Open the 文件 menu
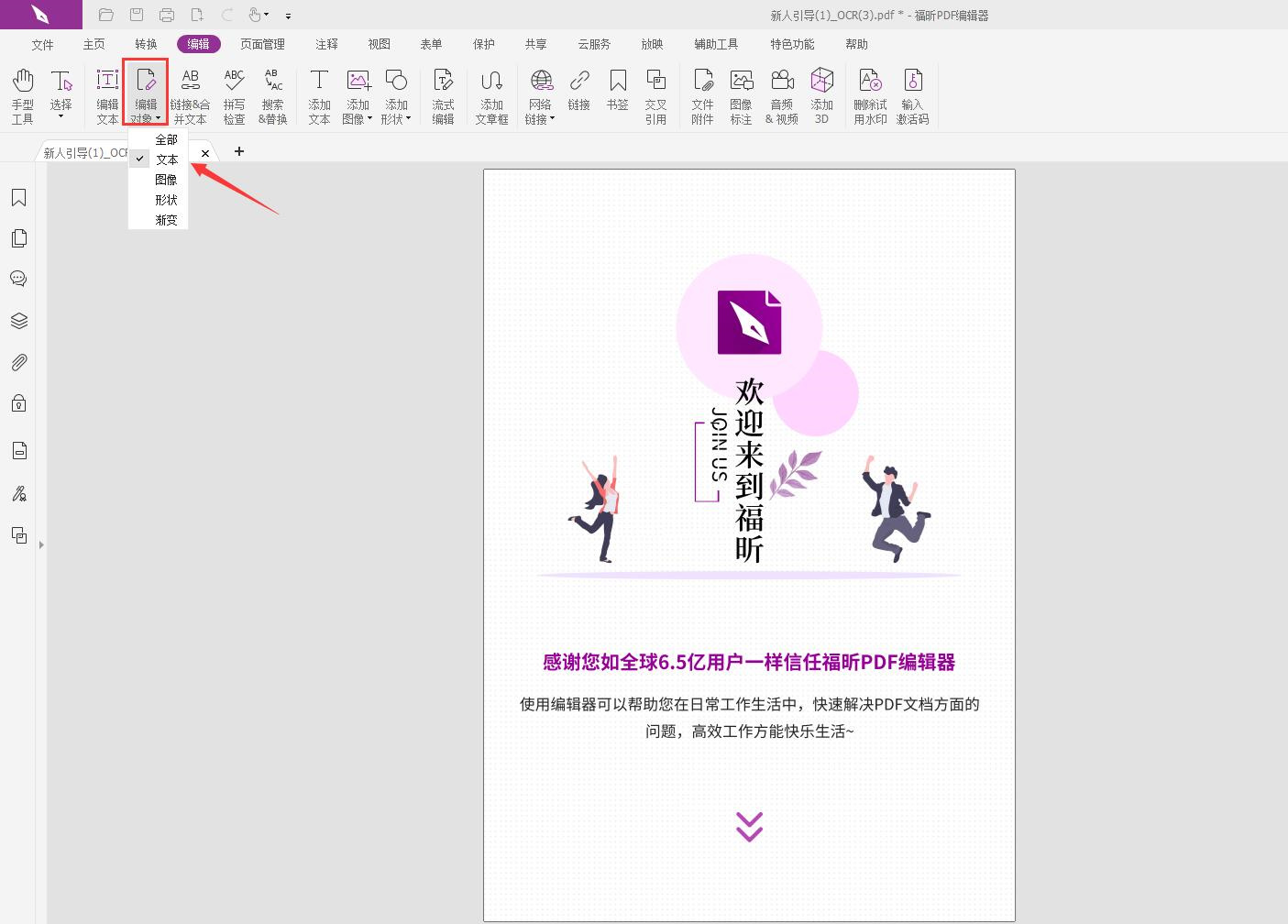 tap(42, 43)
